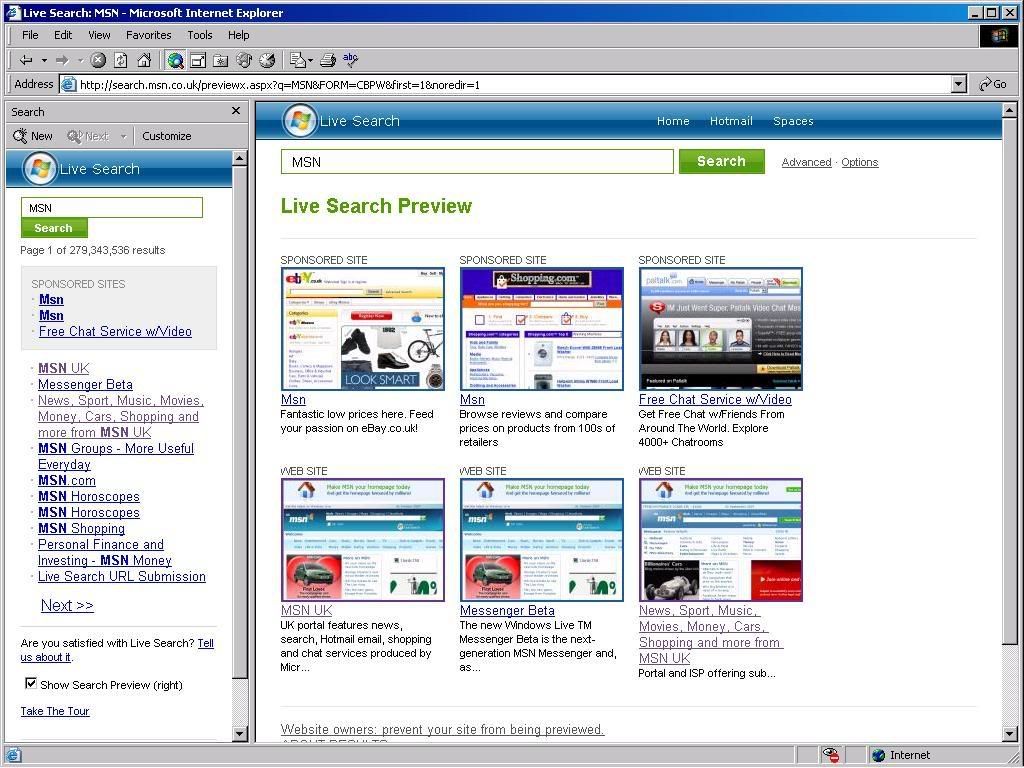Open the Media globe-note toolbar icon
The image size is (1024, 768).
pyautogui.click(x=244, y=61)
